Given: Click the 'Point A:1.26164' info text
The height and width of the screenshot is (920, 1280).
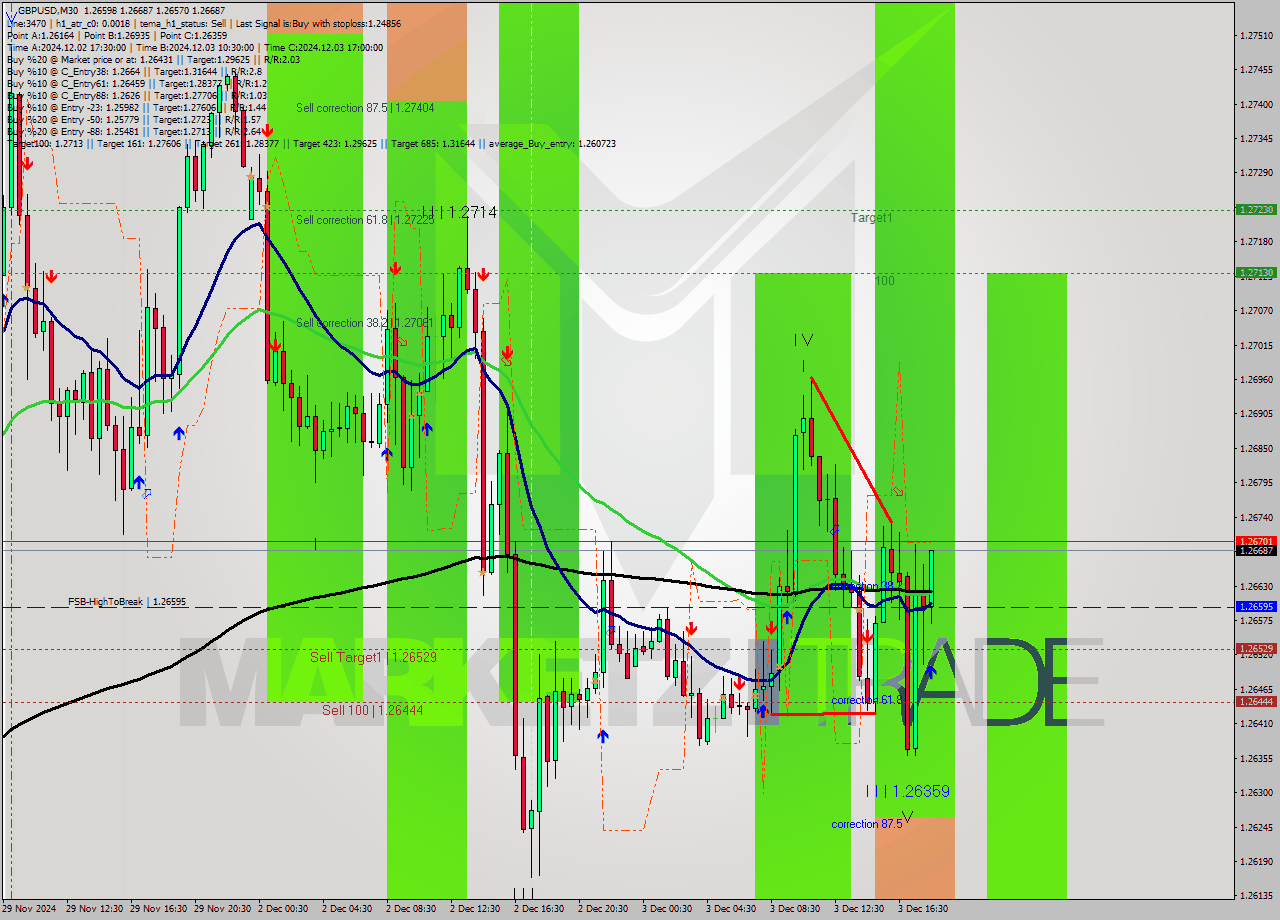Looking at the screenshot, I should point(40,35).
